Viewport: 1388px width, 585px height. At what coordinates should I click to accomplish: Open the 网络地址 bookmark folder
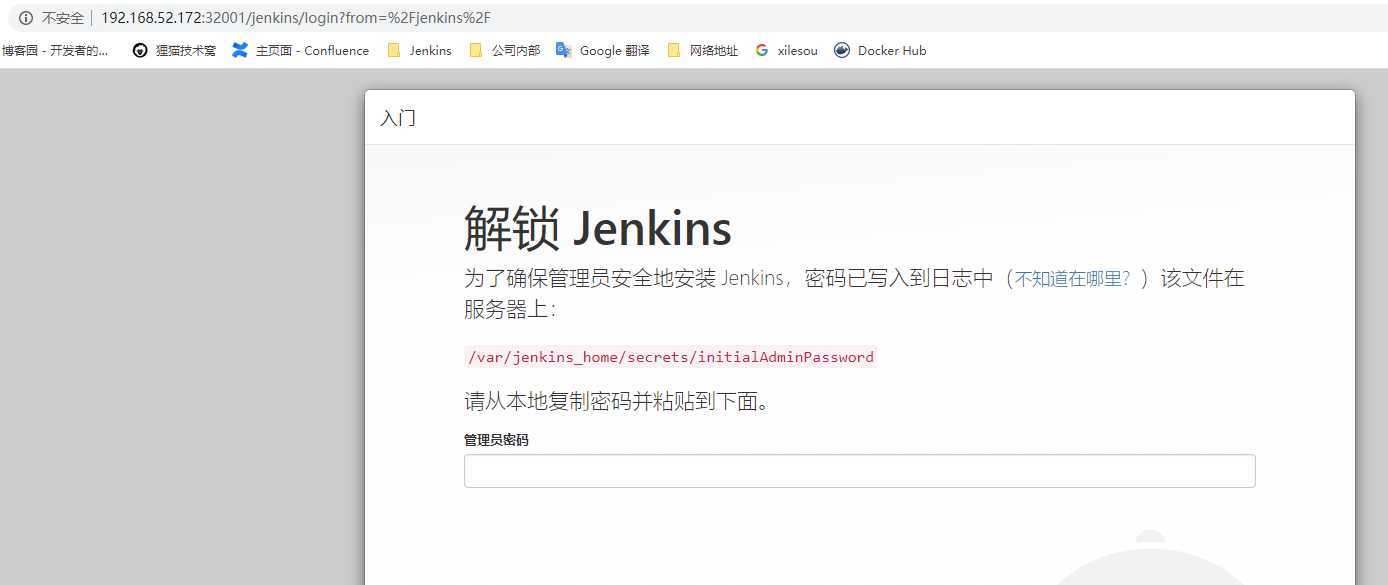702,50
